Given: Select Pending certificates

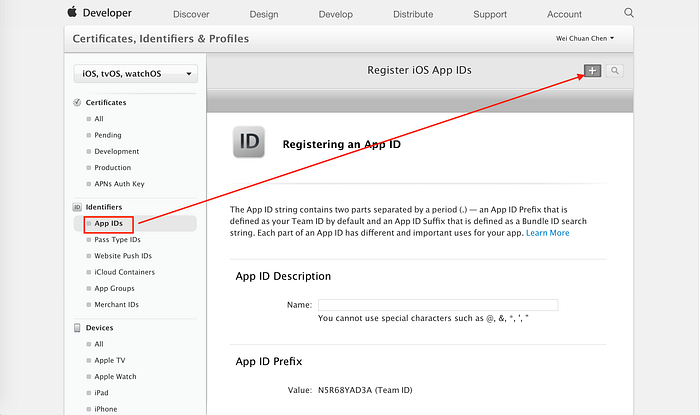Looking at the screenshot, I should 108,135.
